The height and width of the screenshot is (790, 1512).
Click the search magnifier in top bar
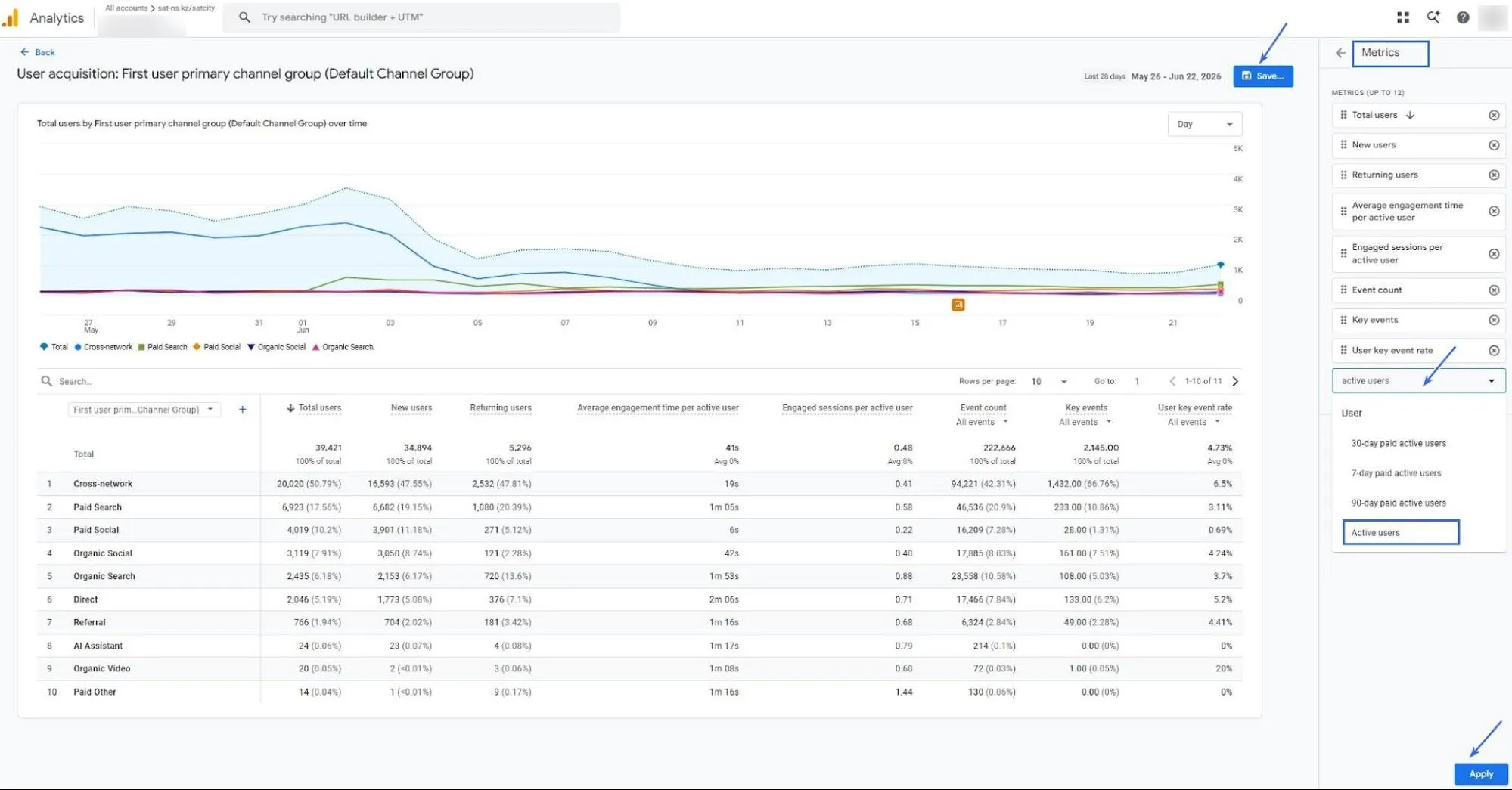click(x=244, y=17)
